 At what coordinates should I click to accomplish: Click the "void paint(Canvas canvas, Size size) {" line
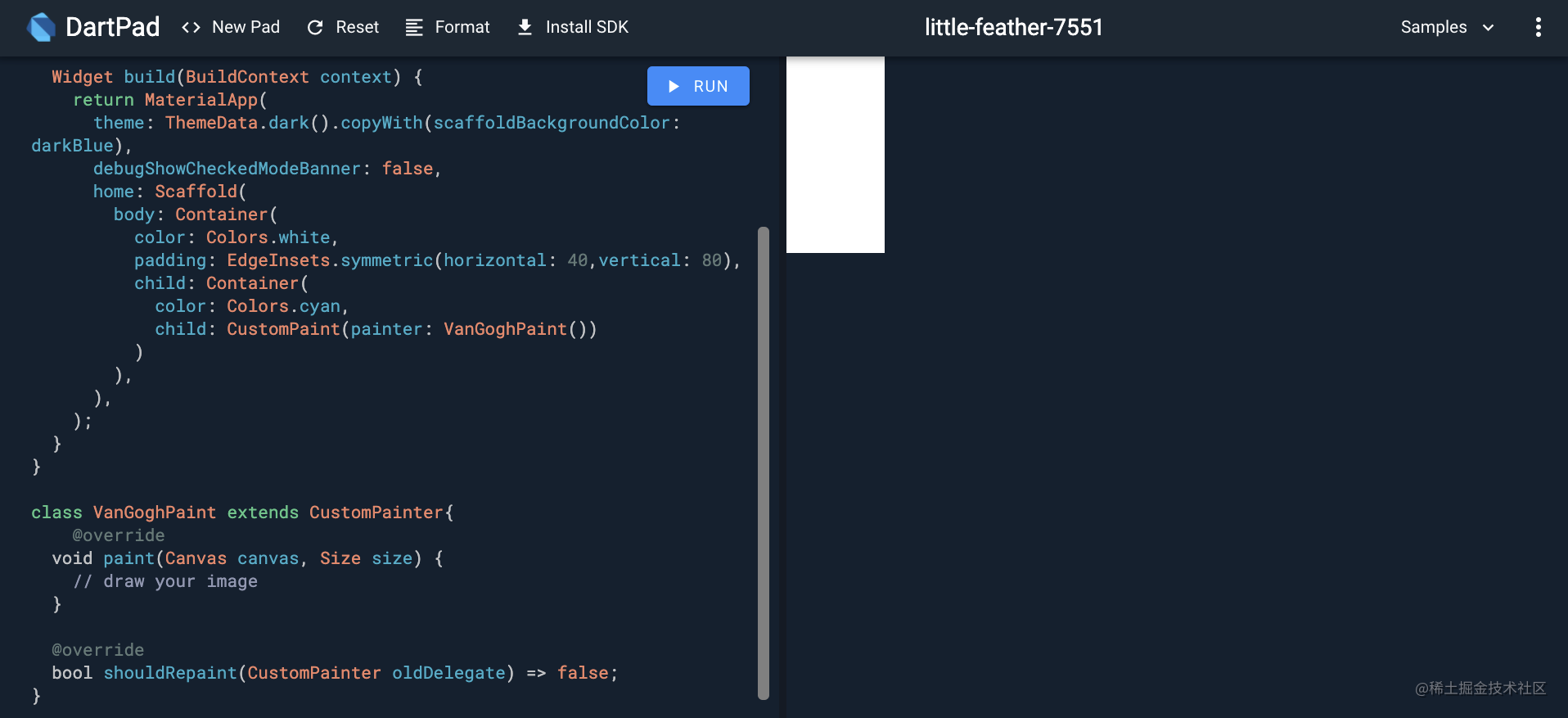(247, 558)
